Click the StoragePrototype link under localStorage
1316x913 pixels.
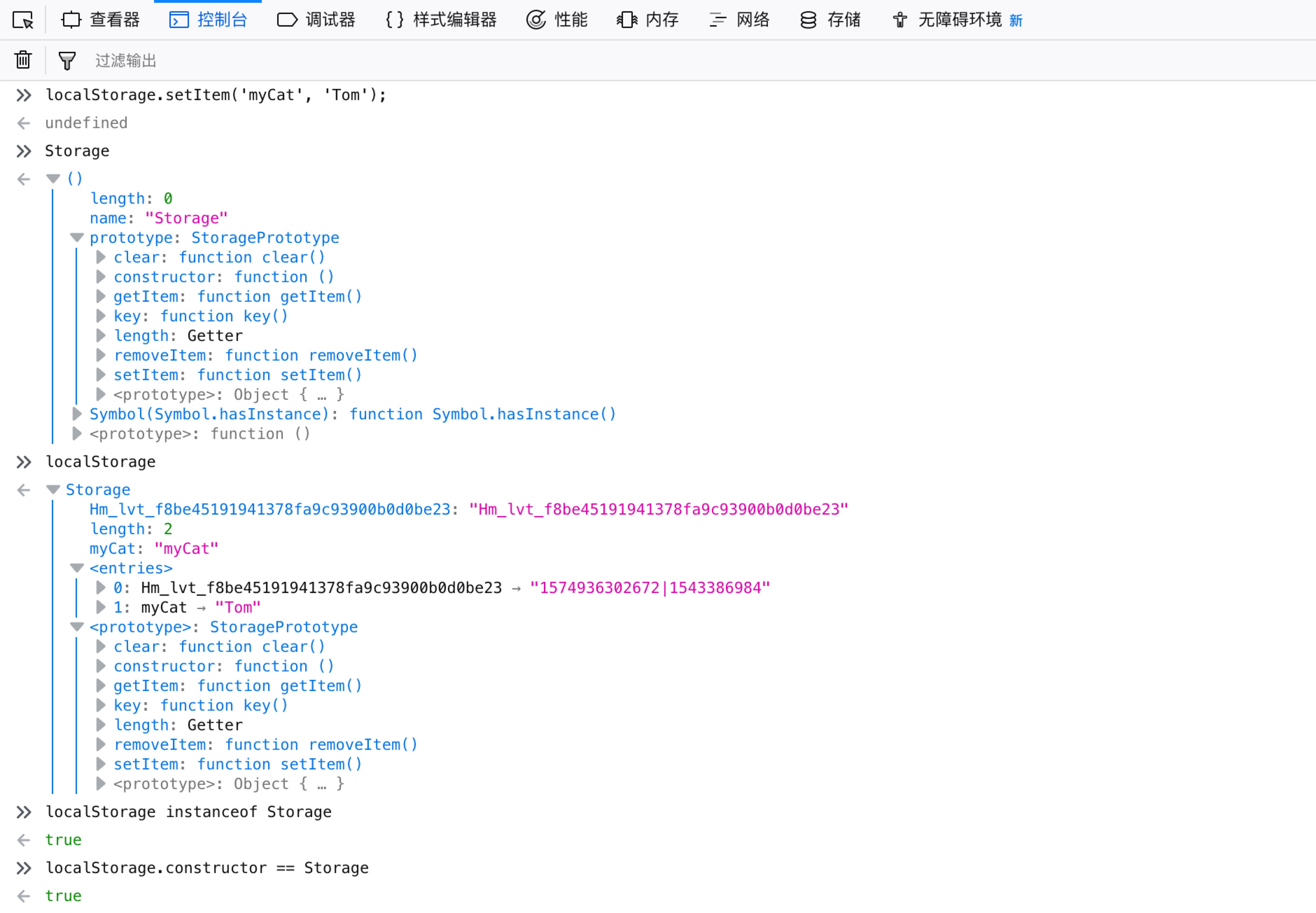(x=283, y=627)
